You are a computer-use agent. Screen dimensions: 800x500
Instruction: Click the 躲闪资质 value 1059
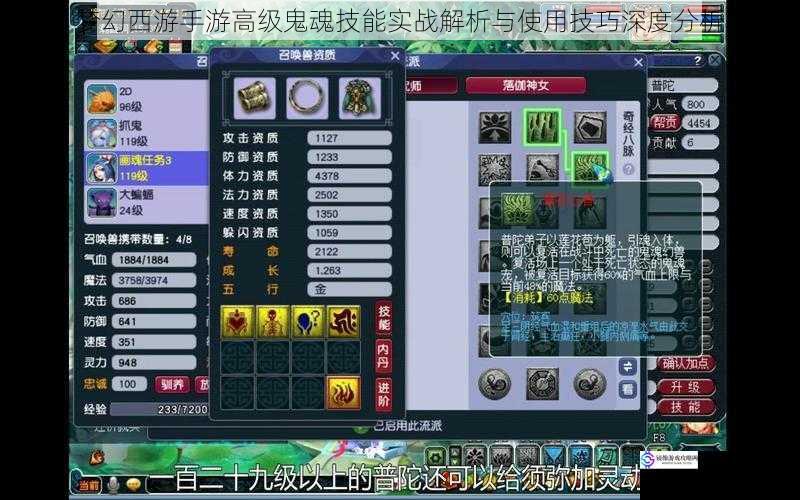[349, 233]
